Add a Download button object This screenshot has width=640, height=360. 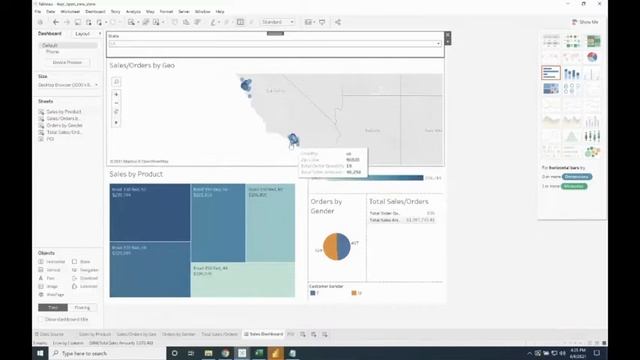click(85, 278)
